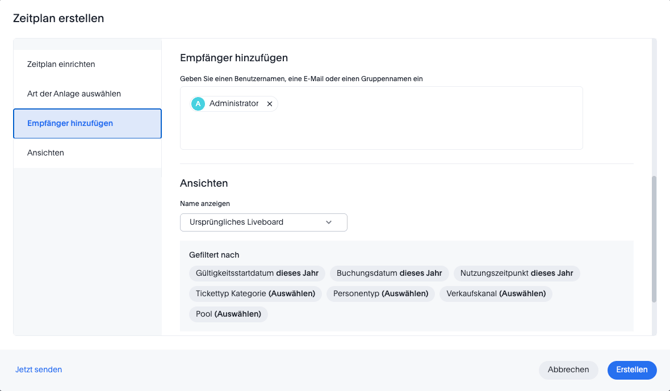Click the Administrator avatar icon
Viewport: 670px width, 391px height.
pos(198,104)
